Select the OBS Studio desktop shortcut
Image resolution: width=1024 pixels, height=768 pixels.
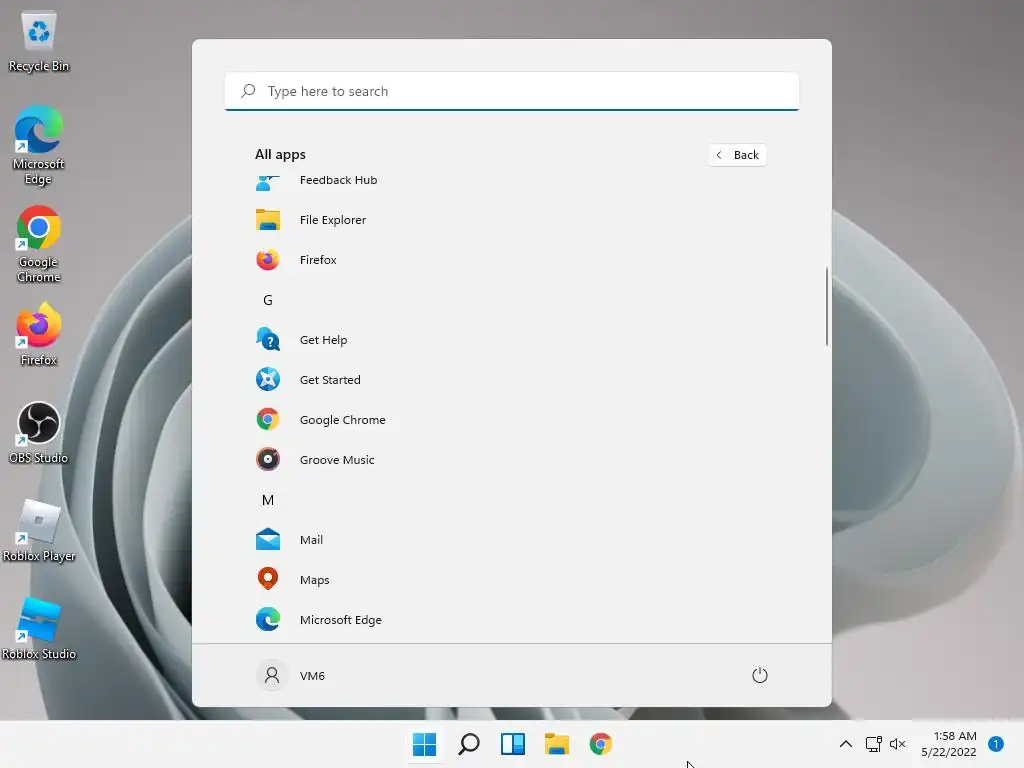pos(39,432)
